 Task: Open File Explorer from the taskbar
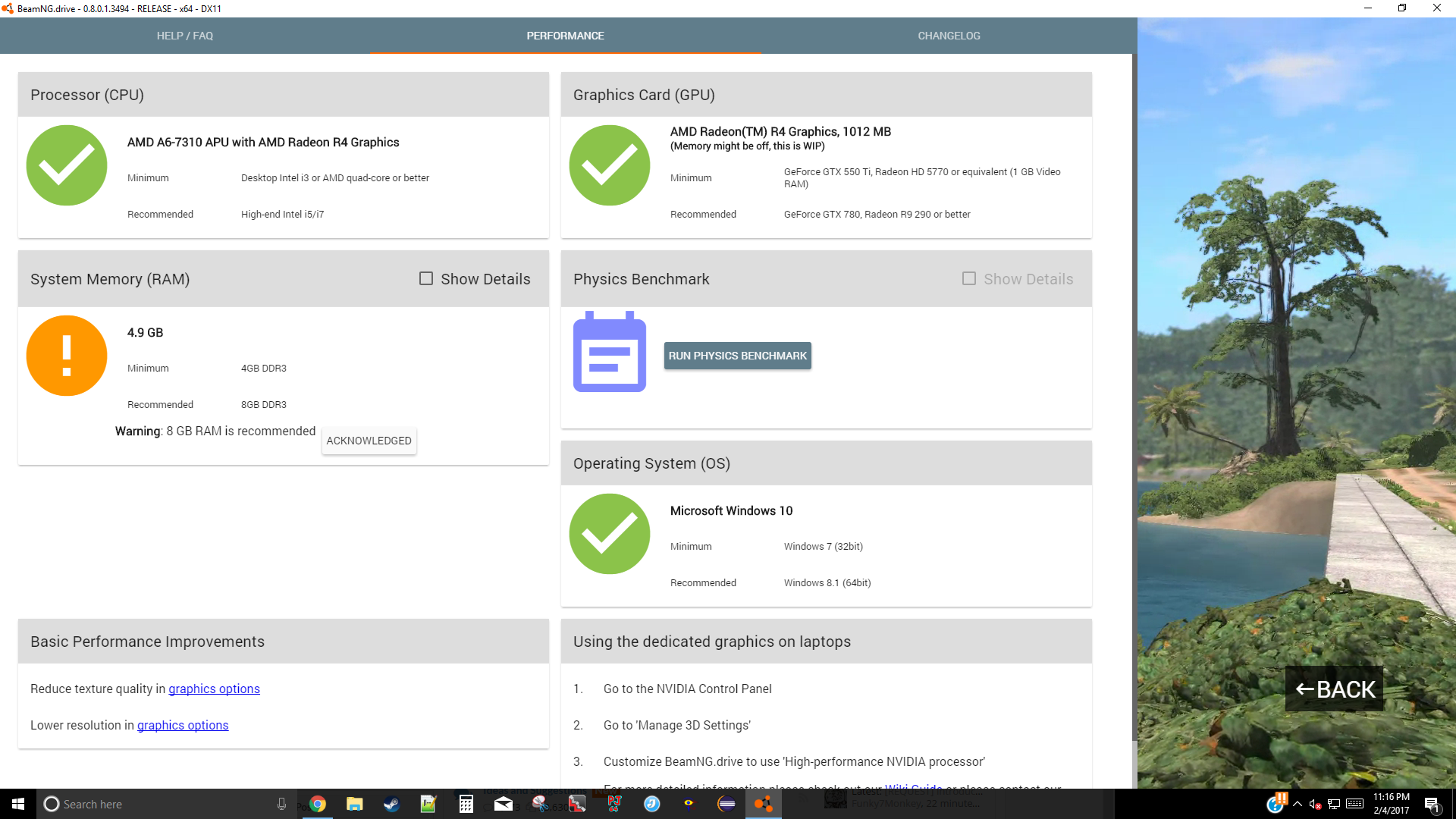click(354, 804)
